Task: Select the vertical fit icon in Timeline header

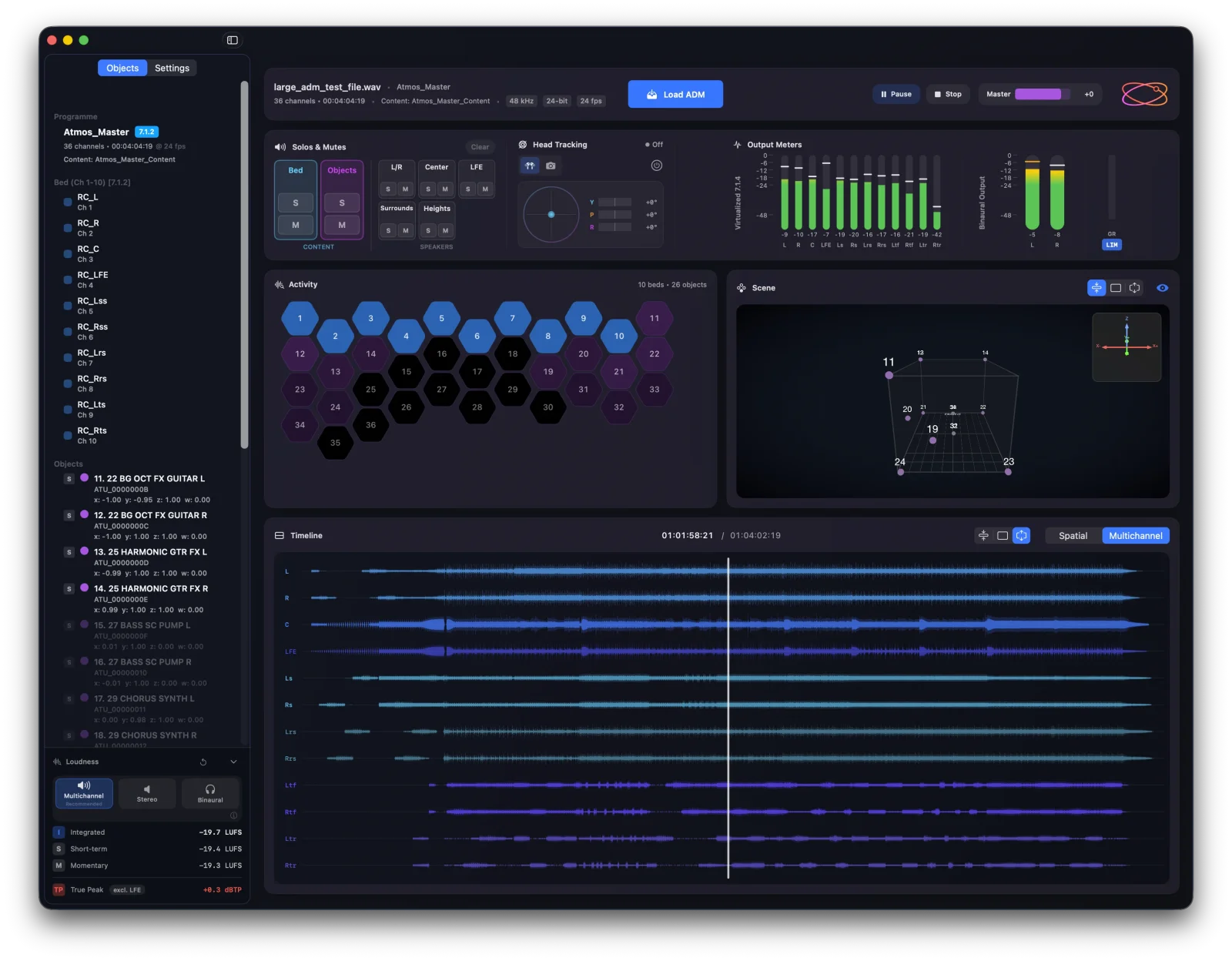Action: (983, 535)
